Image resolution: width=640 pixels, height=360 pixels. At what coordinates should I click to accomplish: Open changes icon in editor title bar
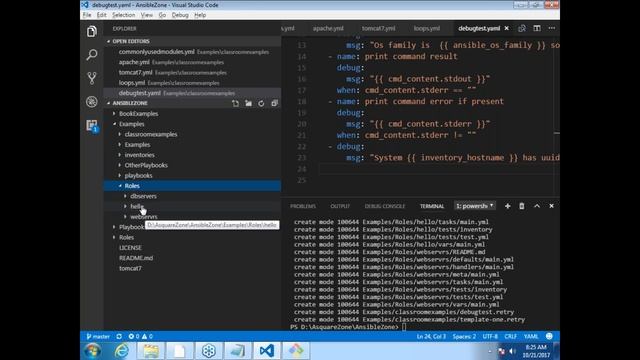point(522,28)
